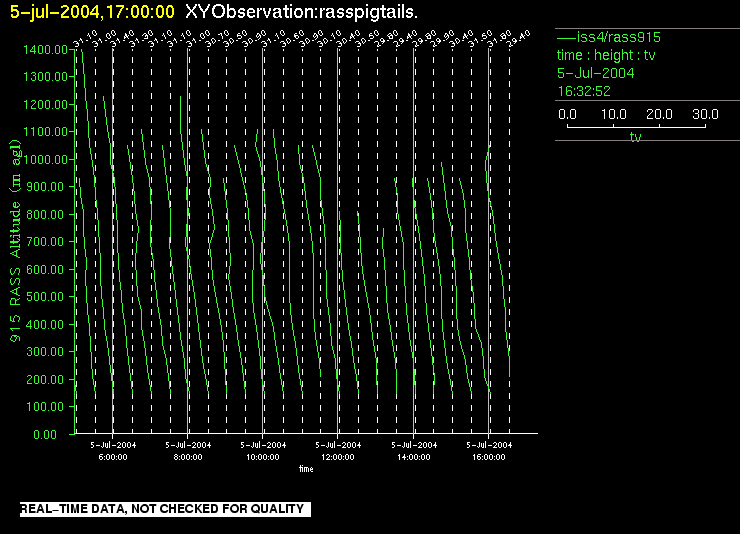Click the 'REAL-TIME DATA, NOT CHECKED FOR QUALITY' banner

pyautogui.click(x=162, y=510)
